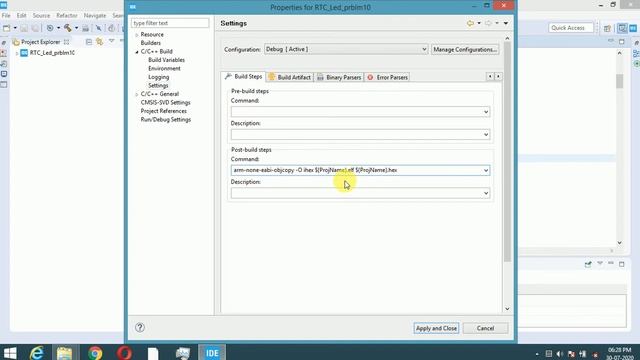The height and width of the screenshot is (360, 640).
Task: Open the Post-build steps Command dropdown arrow
Action: (486, 171)
